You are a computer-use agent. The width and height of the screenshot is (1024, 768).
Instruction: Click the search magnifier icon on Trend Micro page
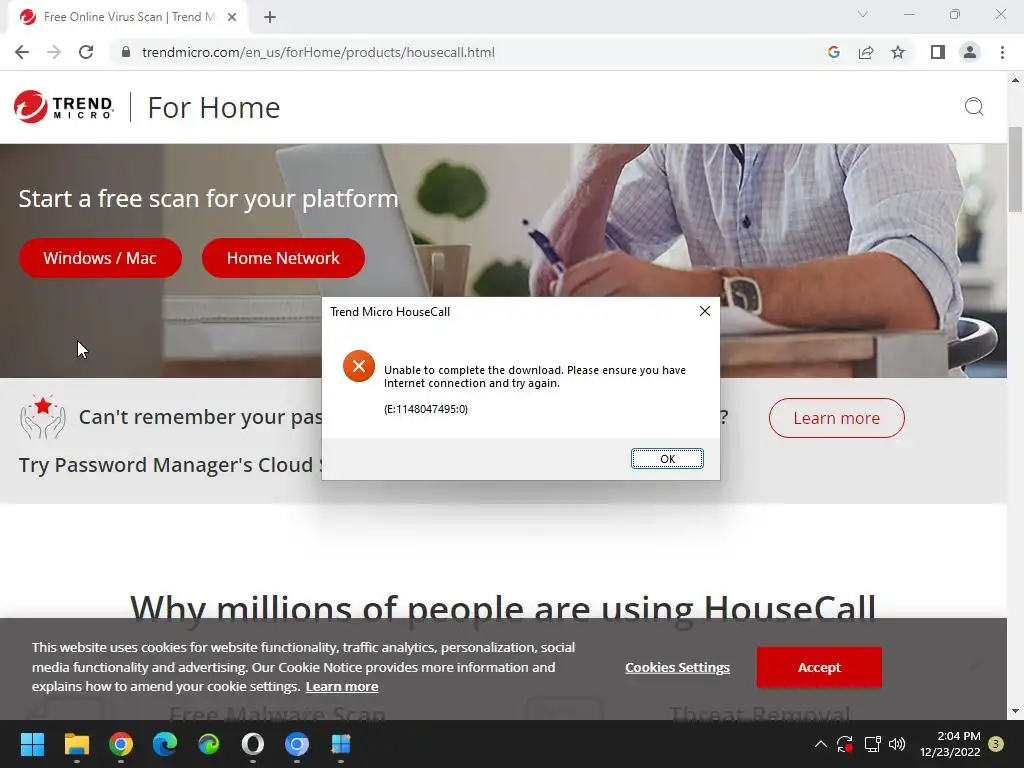point(974,106)
